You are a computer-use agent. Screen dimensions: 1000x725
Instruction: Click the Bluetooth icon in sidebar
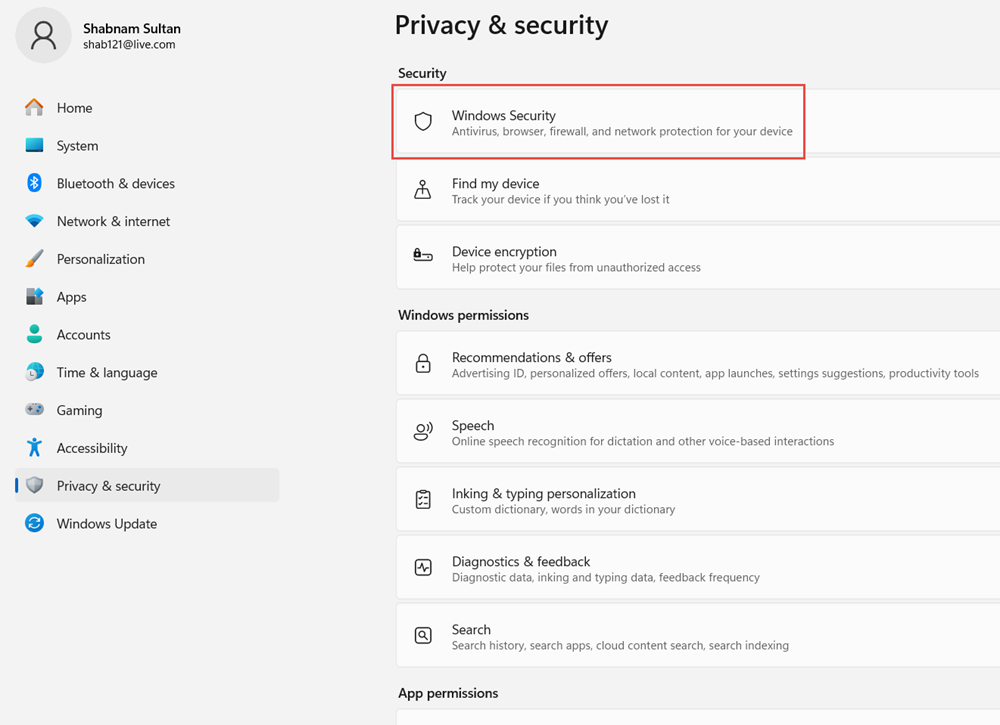tap(34, 183)
